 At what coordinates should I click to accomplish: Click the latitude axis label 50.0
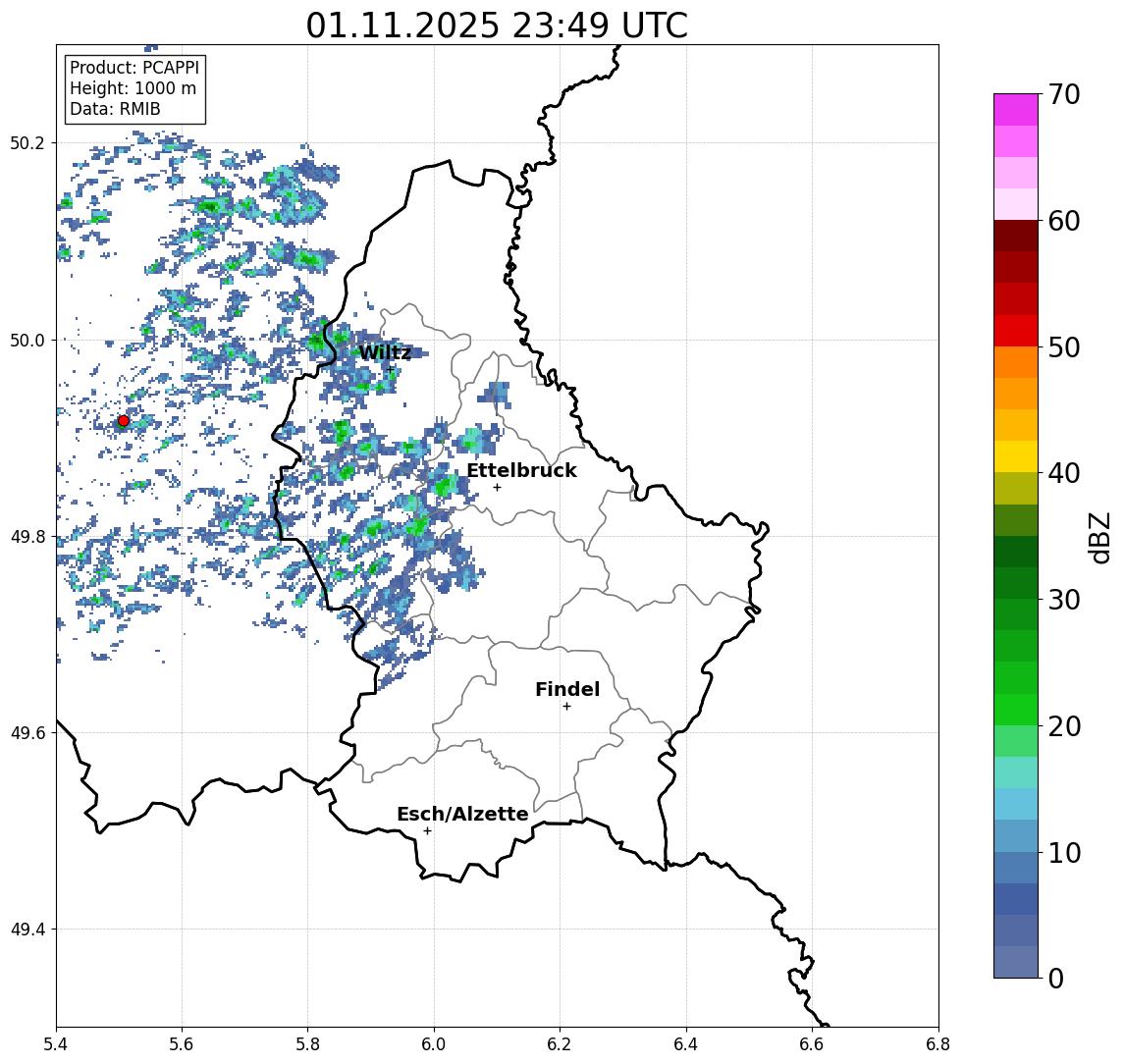pos(27,340)
